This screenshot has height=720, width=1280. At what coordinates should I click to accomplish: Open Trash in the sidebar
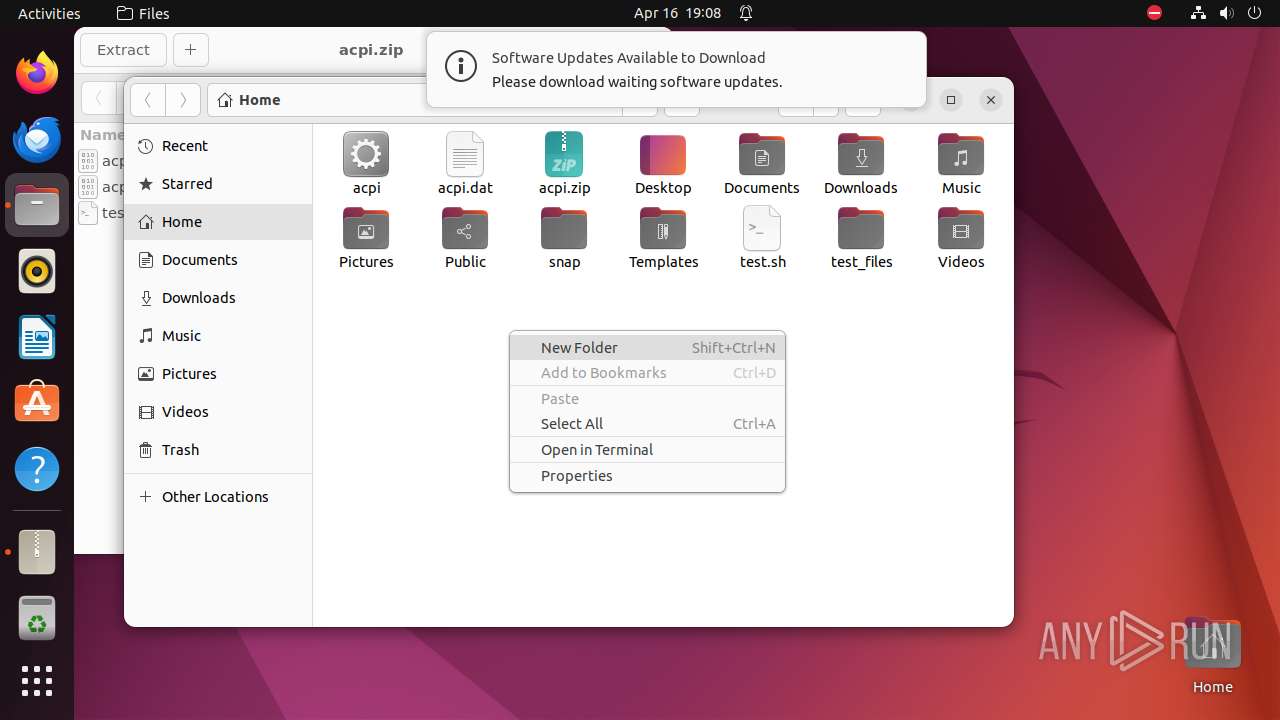(218, 450)
